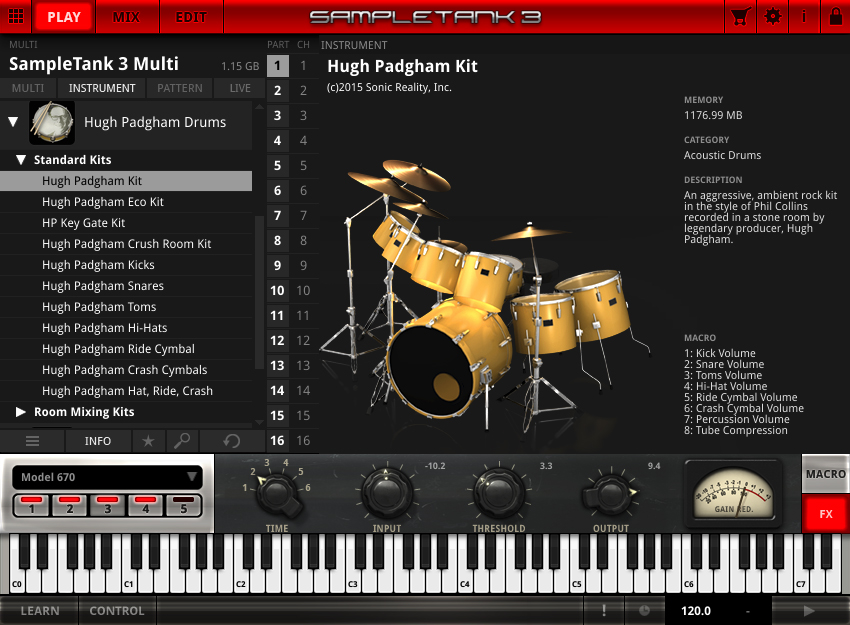Viewport: 850px width, 625px height.
Task: Open the shopping cart store
Action: 740,17
